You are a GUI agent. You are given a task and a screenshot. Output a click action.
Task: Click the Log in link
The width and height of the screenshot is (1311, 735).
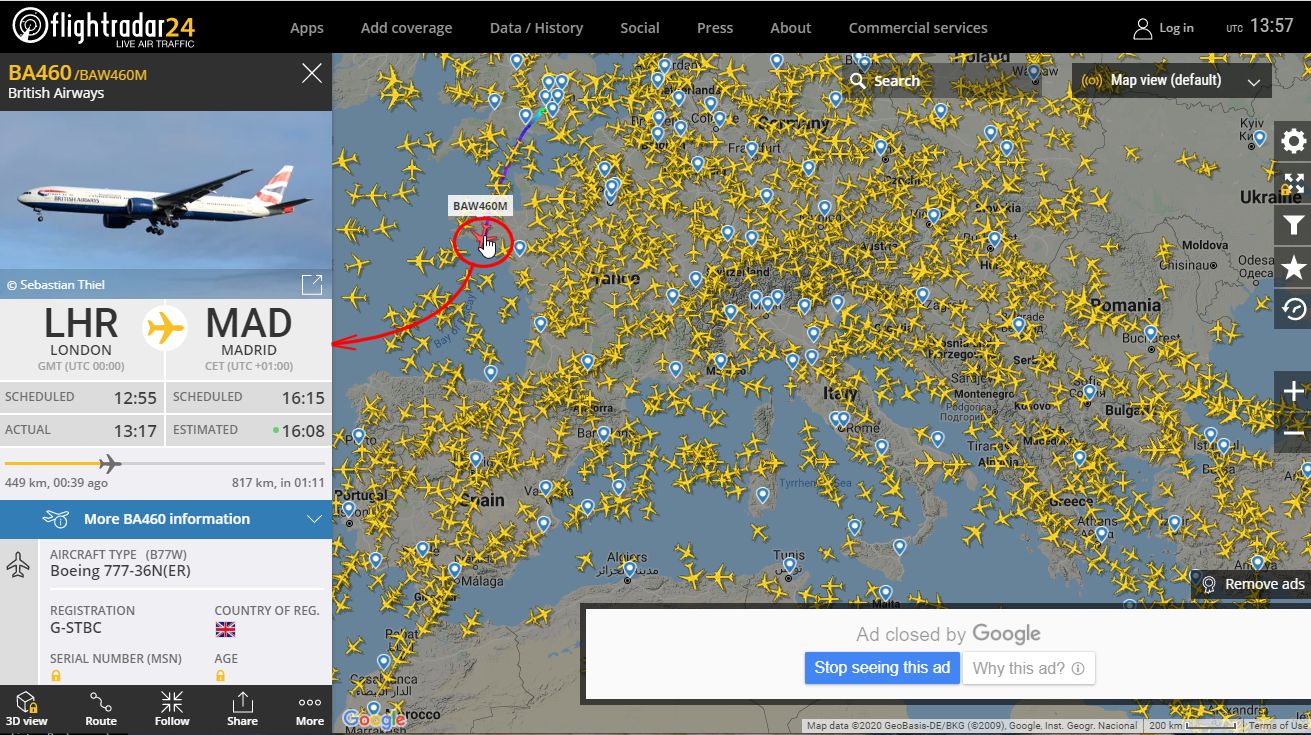pos(1177,28)
